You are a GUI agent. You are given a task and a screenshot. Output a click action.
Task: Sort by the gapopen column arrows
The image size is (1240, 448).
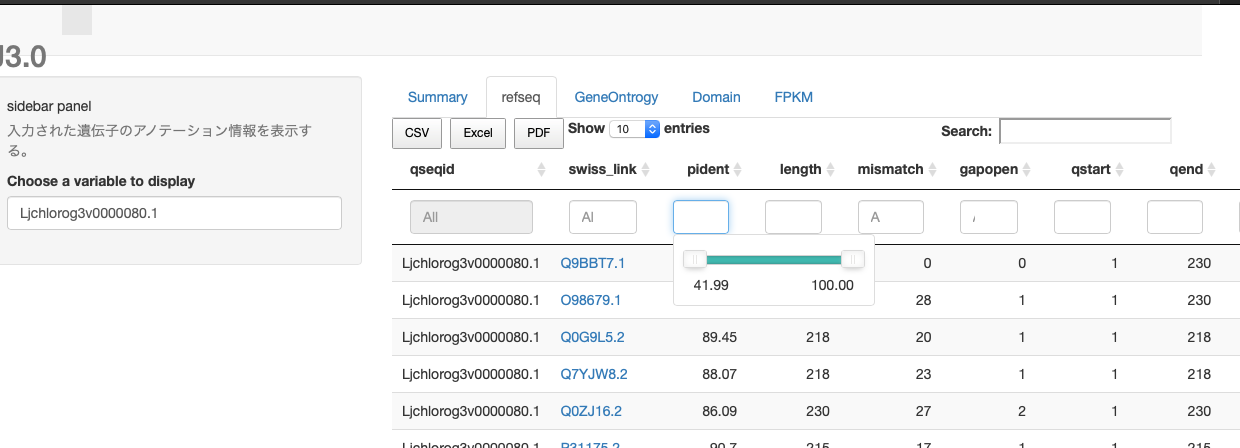(1027, 170)
